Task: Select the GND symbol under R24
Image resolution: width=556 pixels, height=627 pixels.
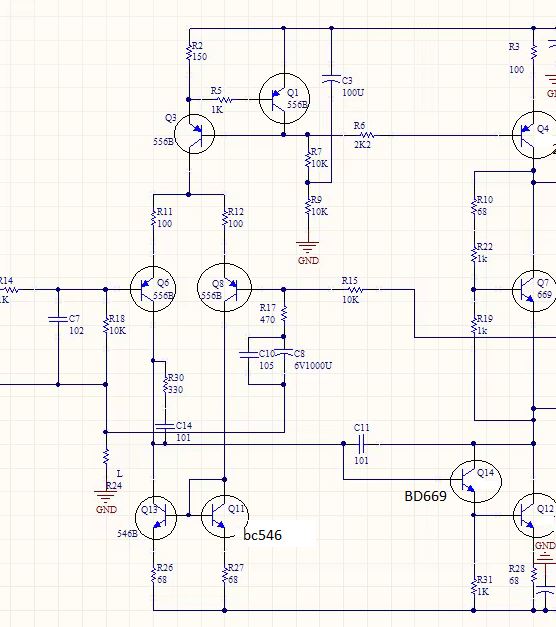Action: tap(106, 497)
